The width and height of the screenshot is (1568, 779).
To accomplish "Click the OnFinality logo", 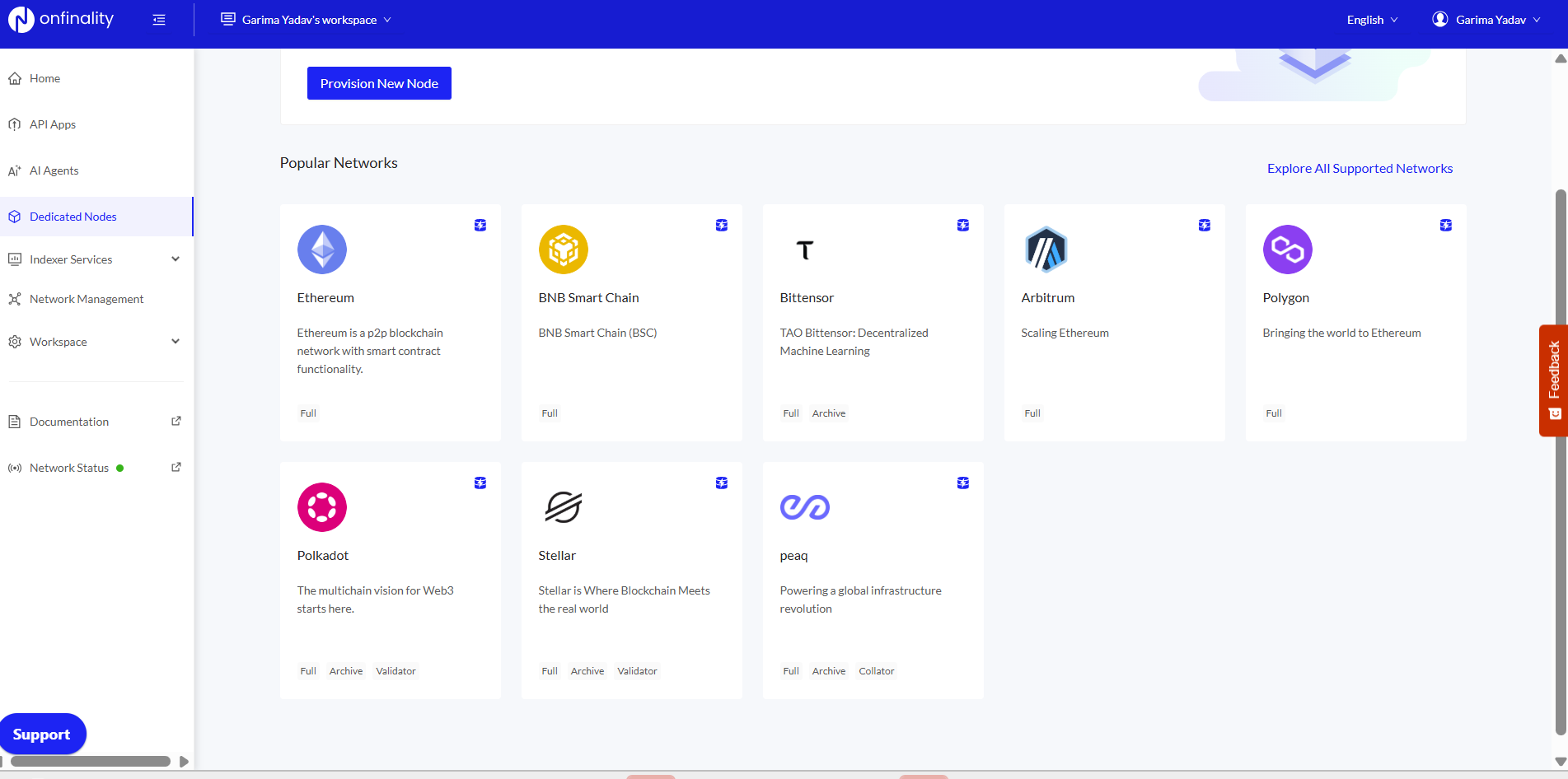I will [x=61, y=19].
